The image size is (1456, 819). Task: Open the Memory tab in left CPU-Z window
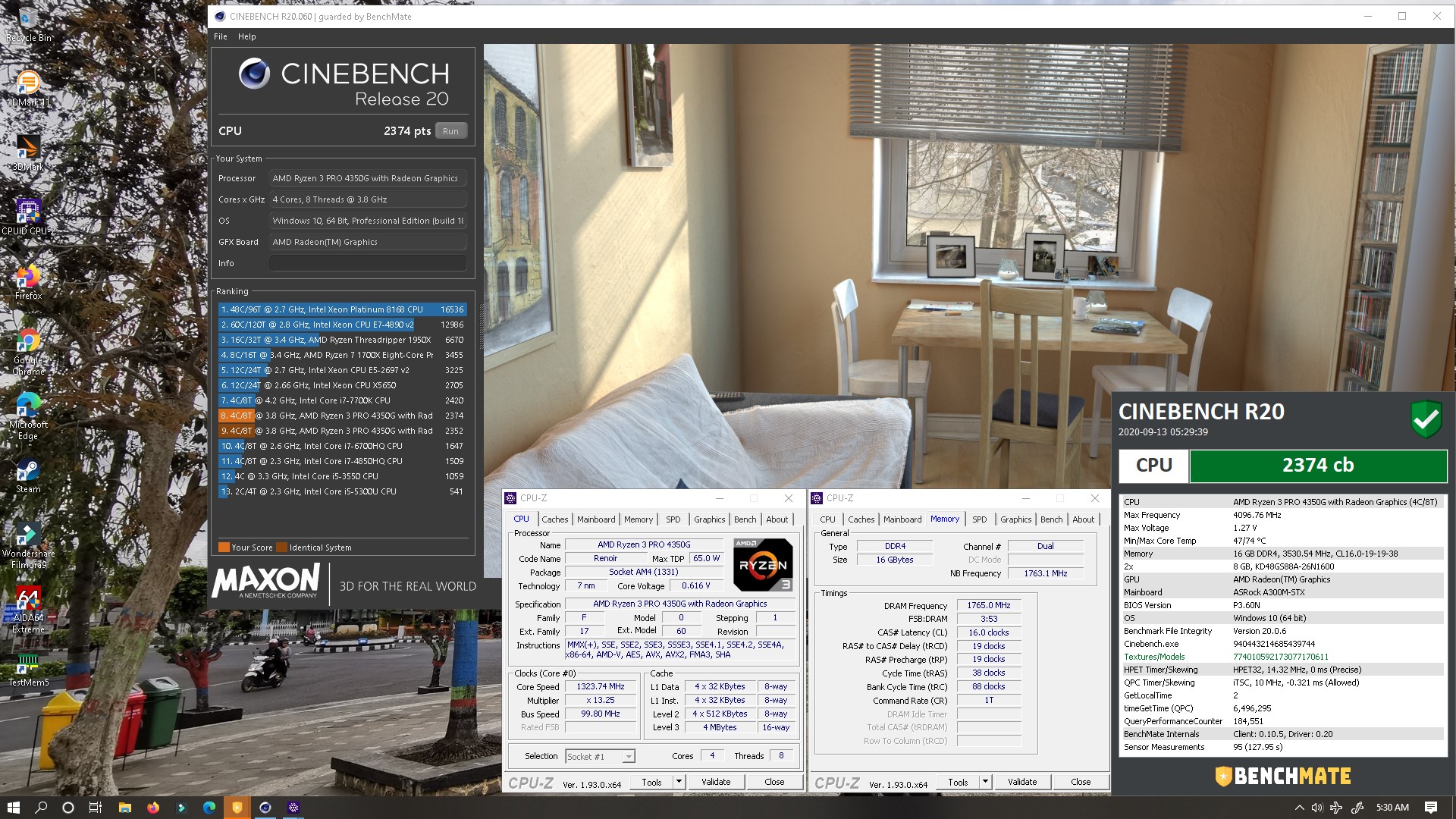[x=639, y=519]
